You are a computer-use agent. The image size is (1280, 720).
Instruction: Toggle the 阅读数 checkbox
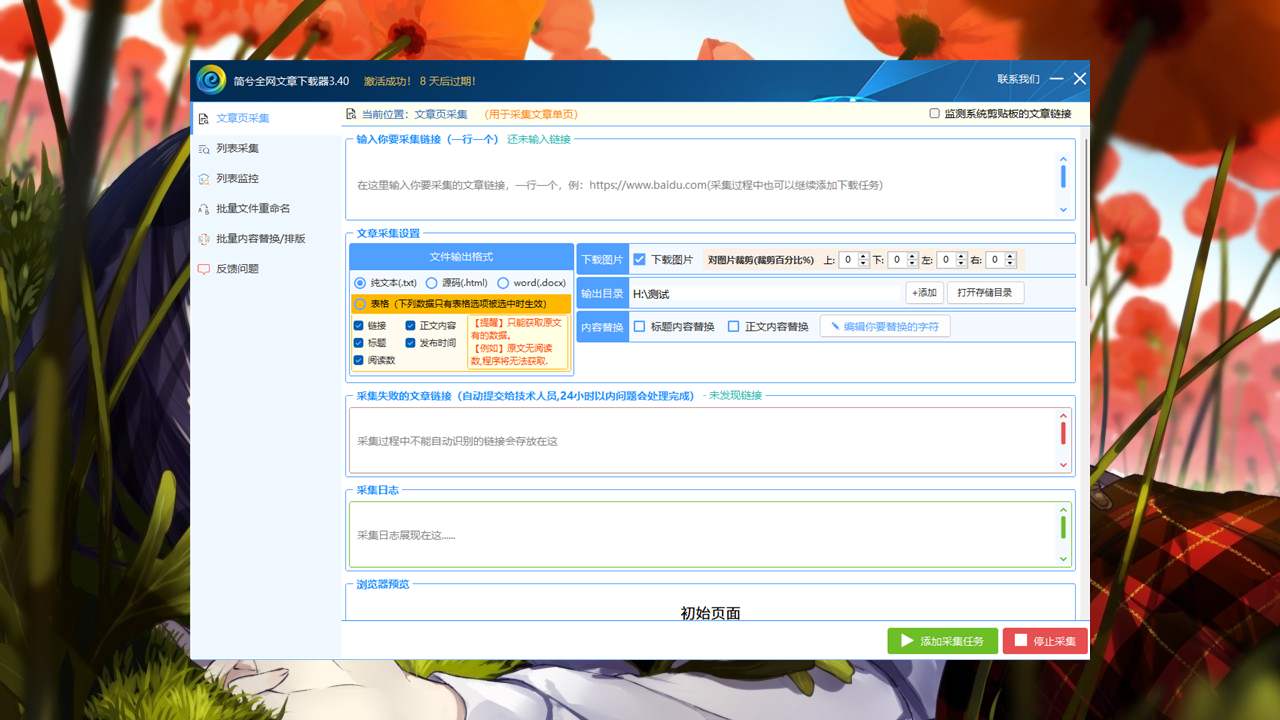359,360
